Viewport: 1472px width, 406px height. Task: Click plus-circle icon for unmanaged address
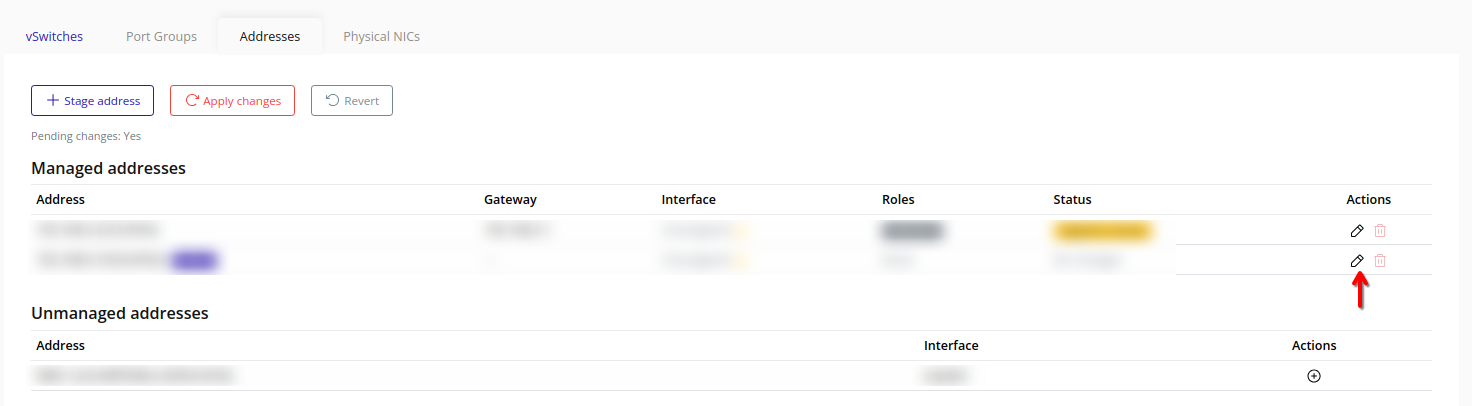click(1314, 376)
